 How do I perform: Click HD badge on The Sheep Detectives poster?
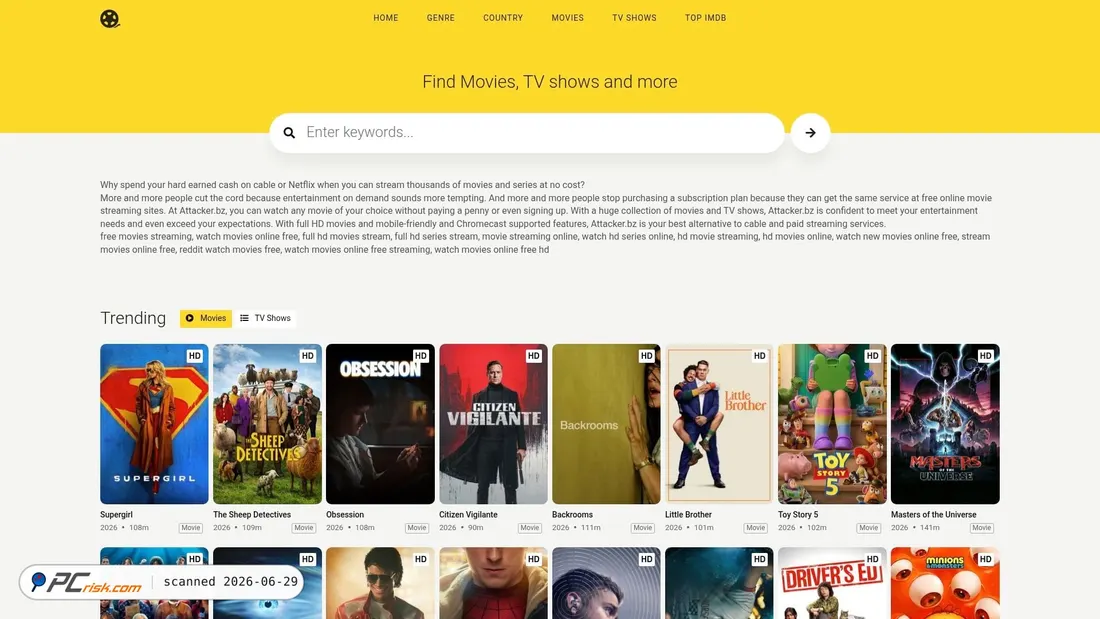[307, 356]
